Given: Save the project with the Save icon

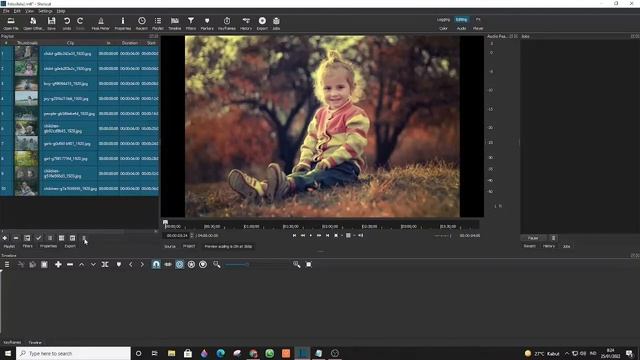Looking at the screenshot, I should click(51, 23).
